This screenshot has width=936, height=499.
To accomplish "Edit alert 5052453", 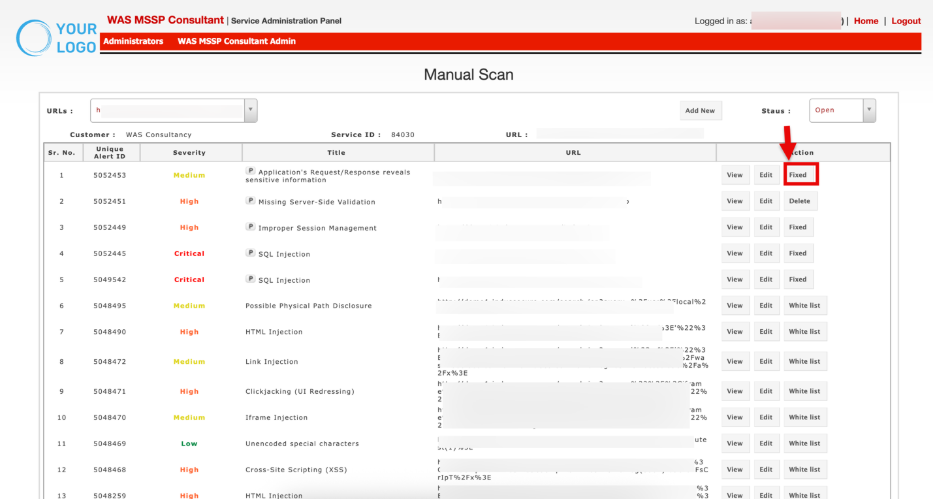I will point(766,175).
